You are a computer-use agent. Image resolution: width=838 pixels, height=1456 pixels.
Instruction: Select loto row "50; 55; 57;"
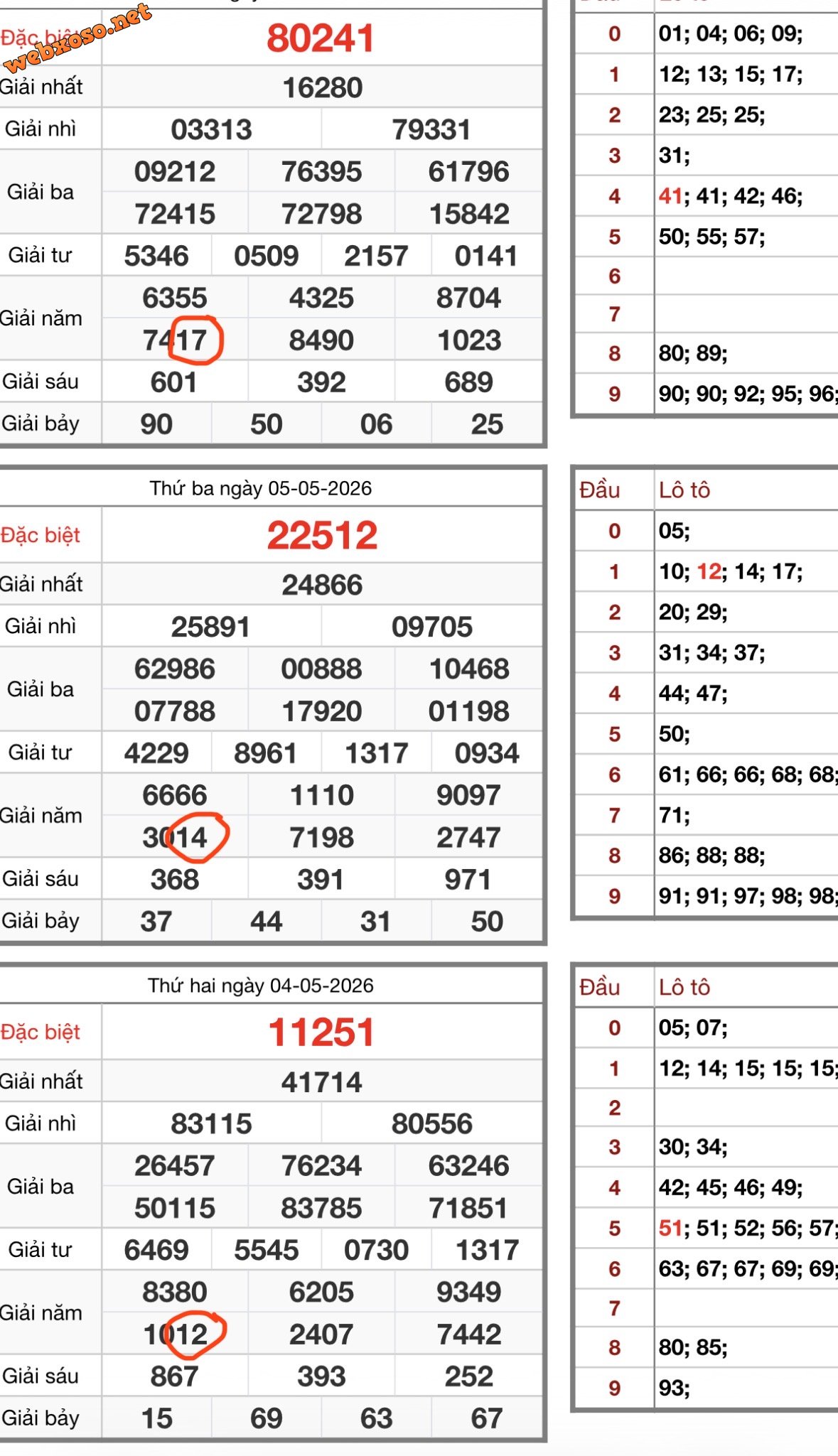(711, 236)
